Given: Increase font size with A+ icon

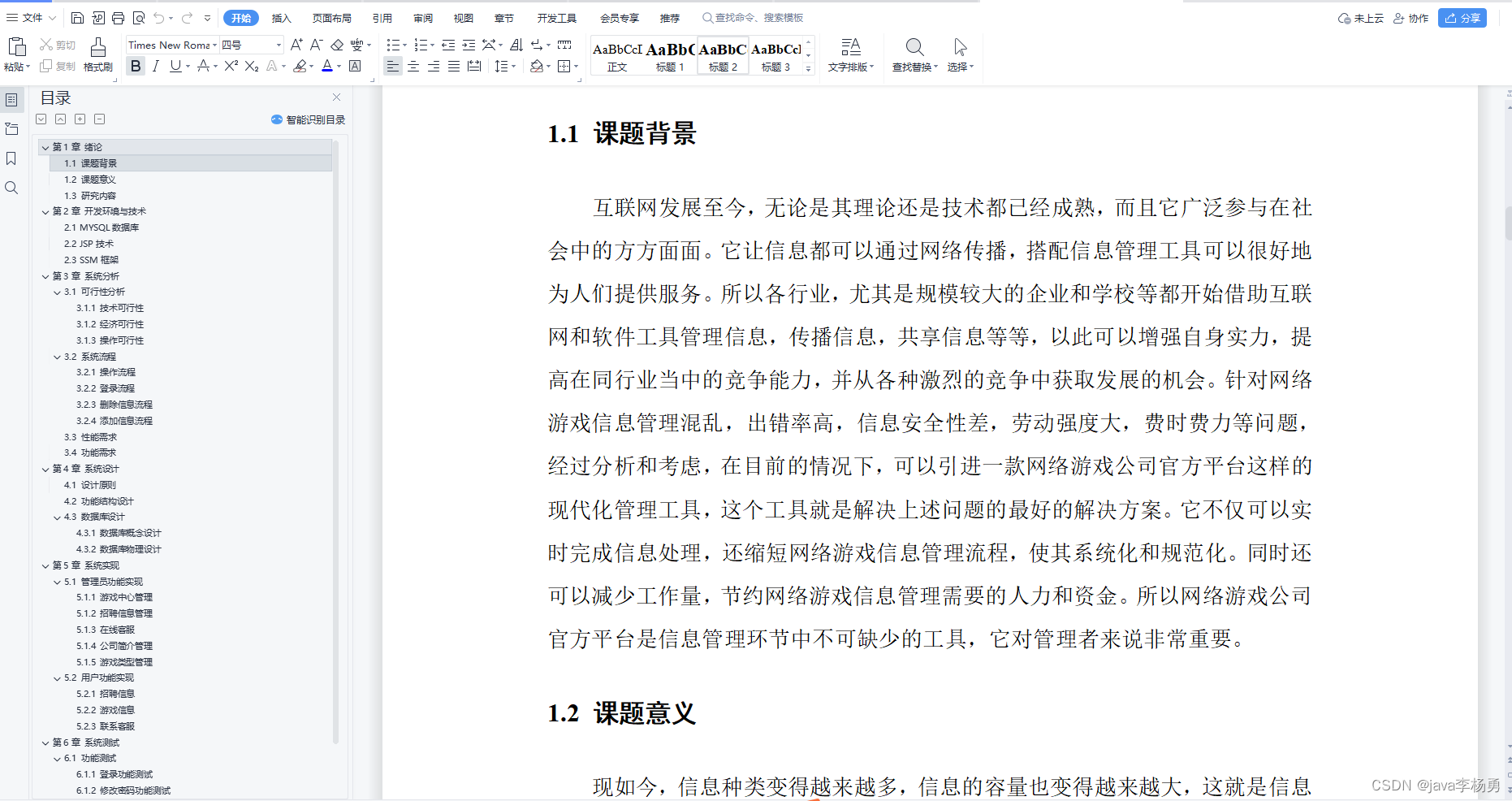Looking at the screenshot, I should point(296,45).
